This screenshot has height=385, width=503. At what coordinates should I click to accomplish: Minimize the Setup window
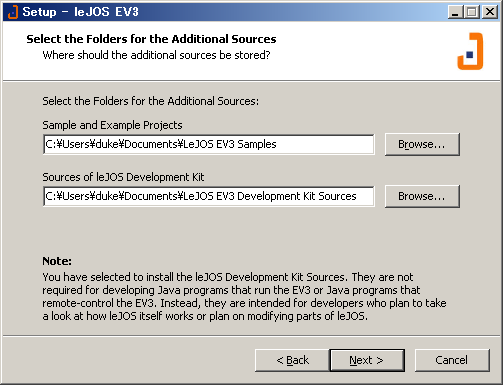click(x=455, y=12)
